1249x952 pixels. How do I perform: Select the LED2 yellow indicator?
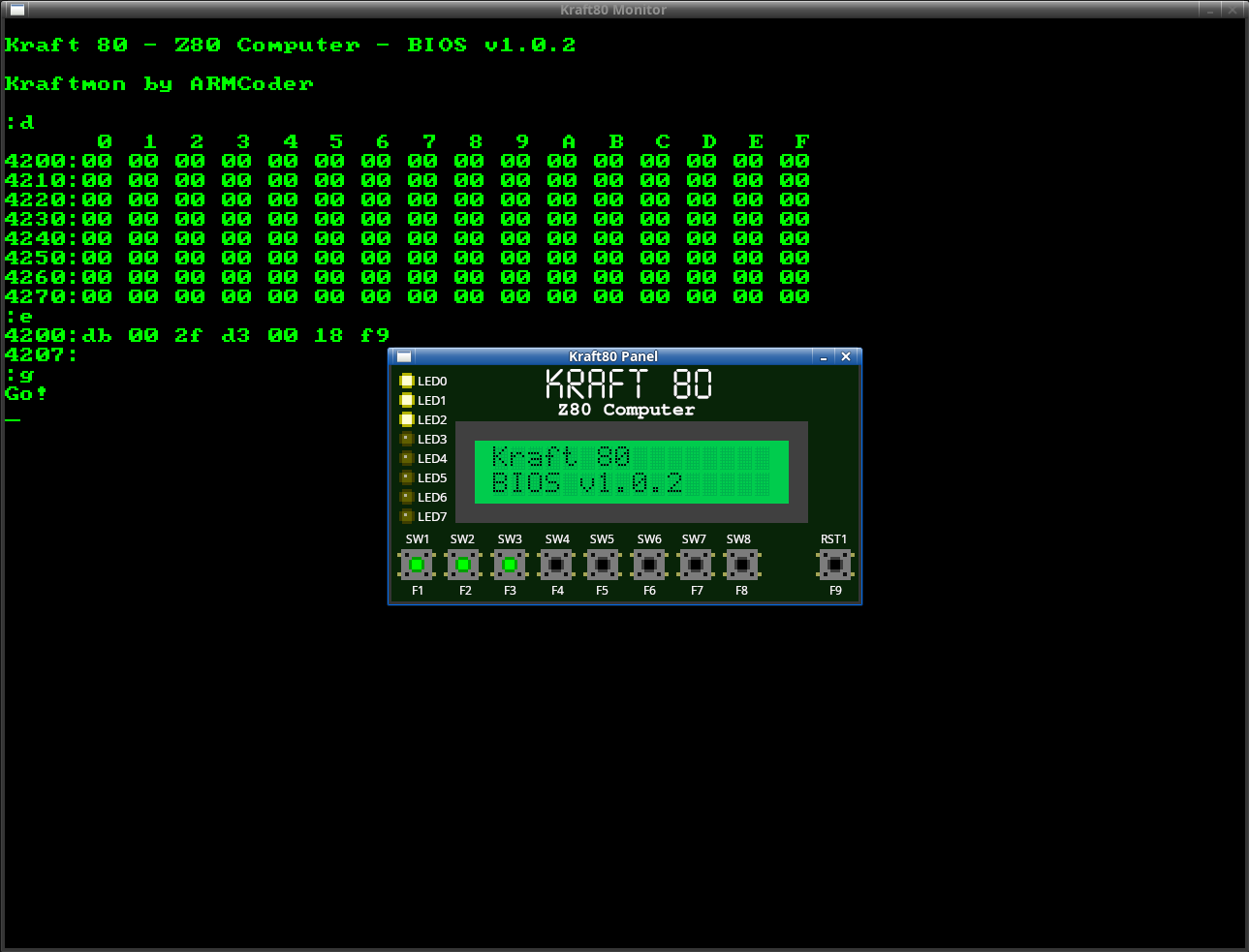pos(407,419)
